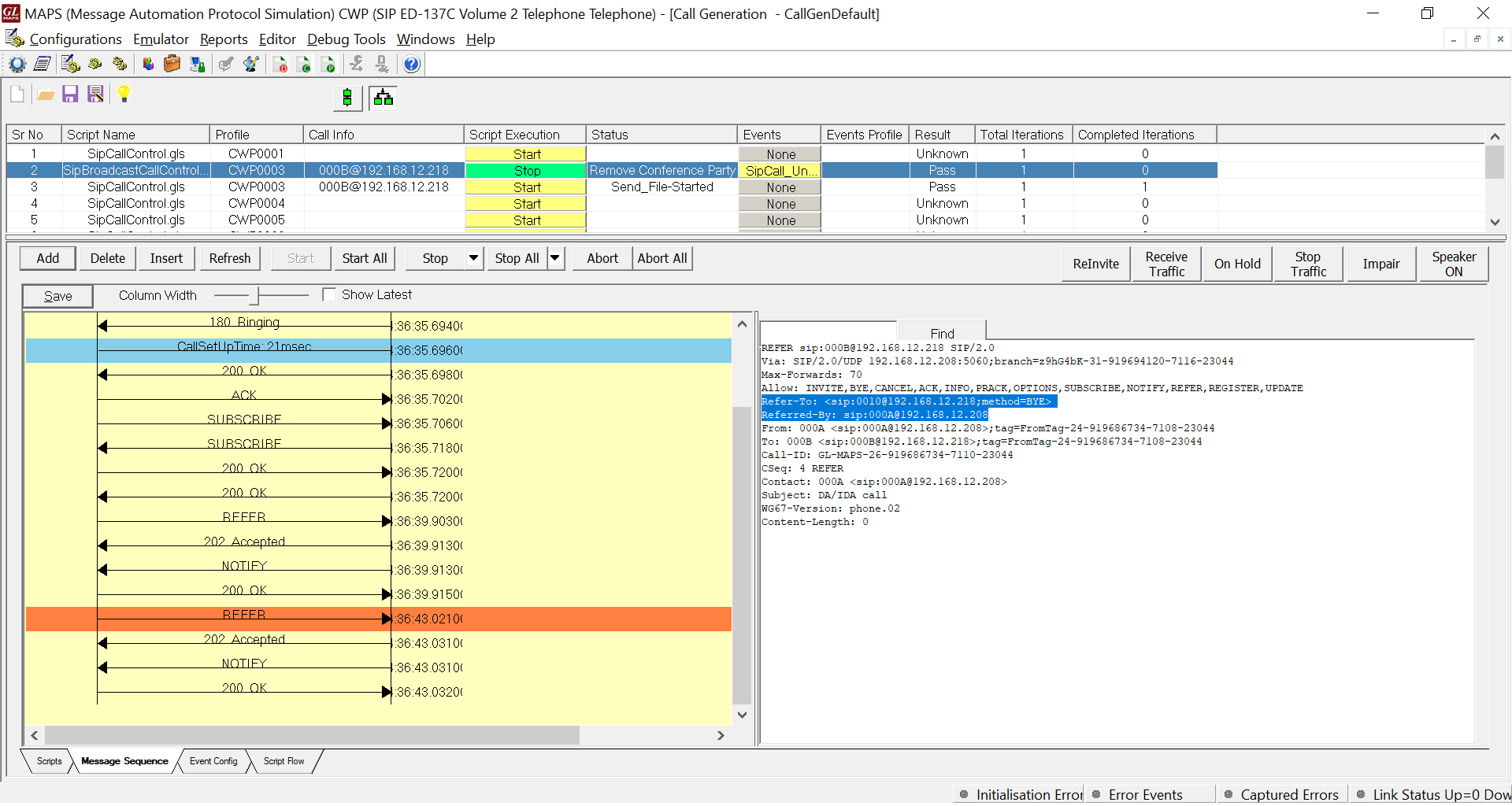The image size is (1512, 806).
Task: Click the Find button
Action: [942, 332]
